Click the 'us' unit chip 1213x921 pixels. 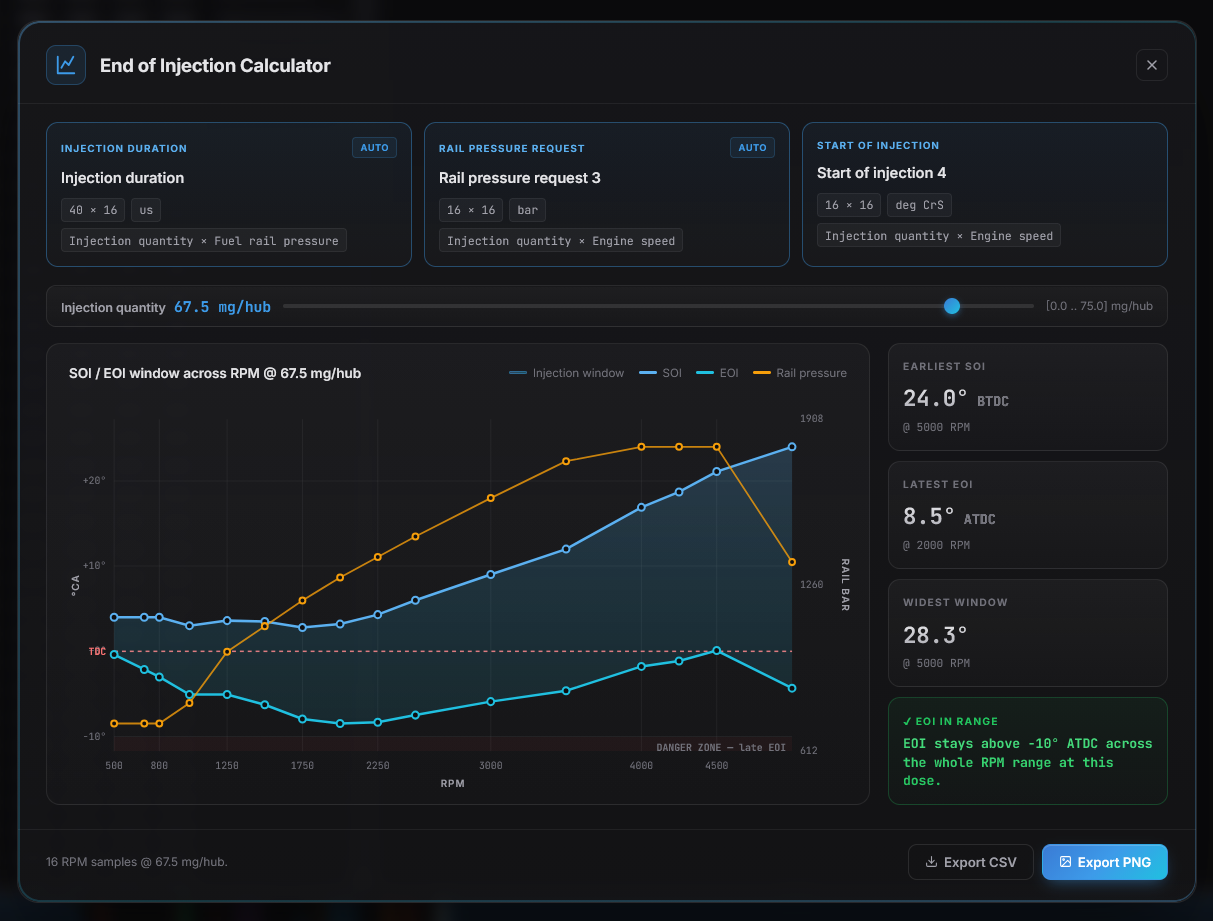click(x=146, y=210)
